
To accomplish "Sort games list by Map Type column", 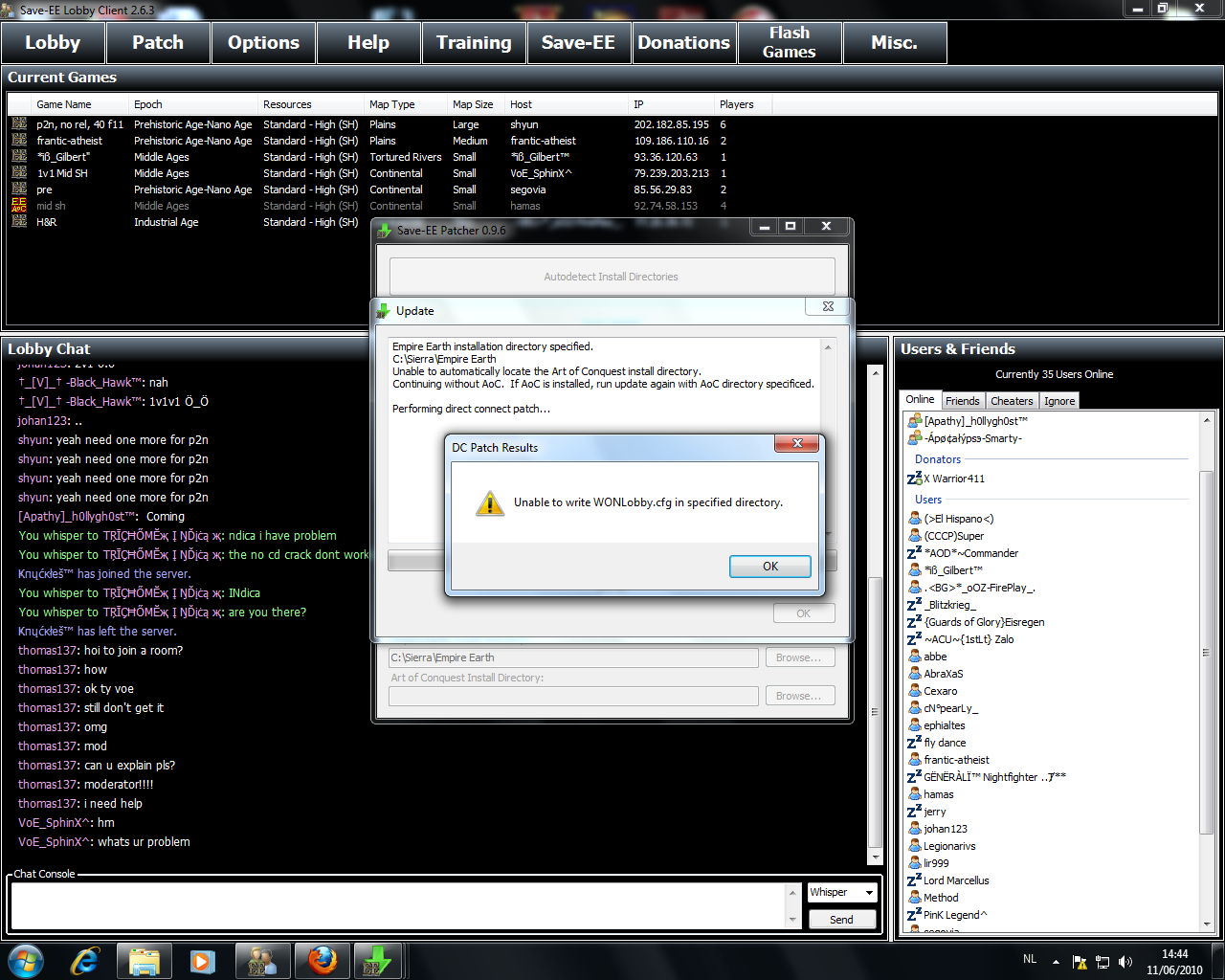I will 392,104.
